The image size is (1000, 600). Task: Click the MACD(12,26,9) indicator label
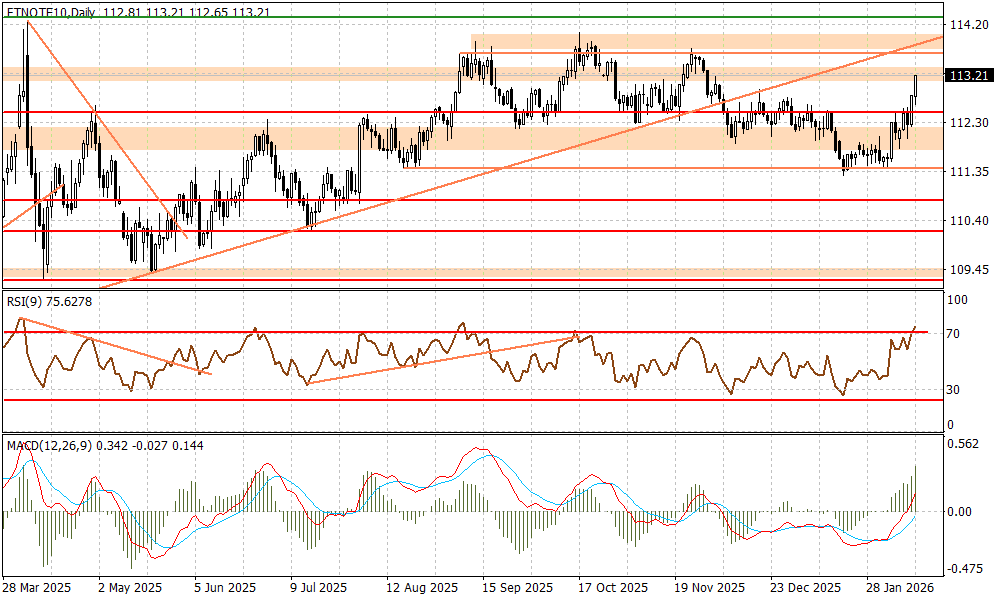50,445
